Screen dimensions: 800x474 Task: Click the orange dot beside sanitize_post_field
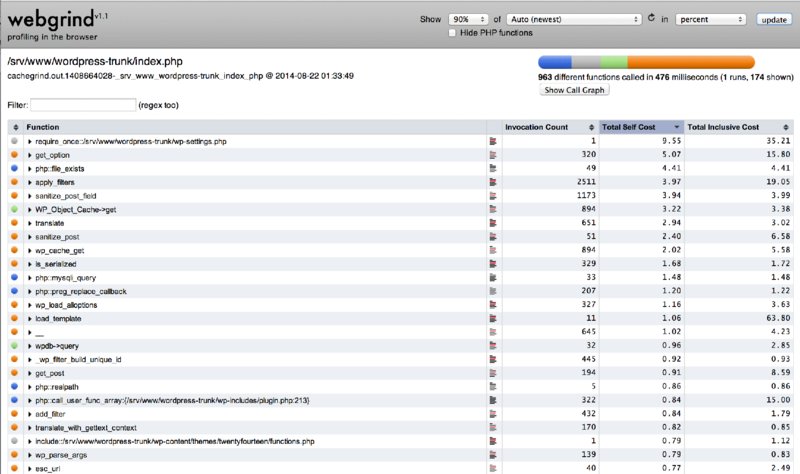(14, 196)
